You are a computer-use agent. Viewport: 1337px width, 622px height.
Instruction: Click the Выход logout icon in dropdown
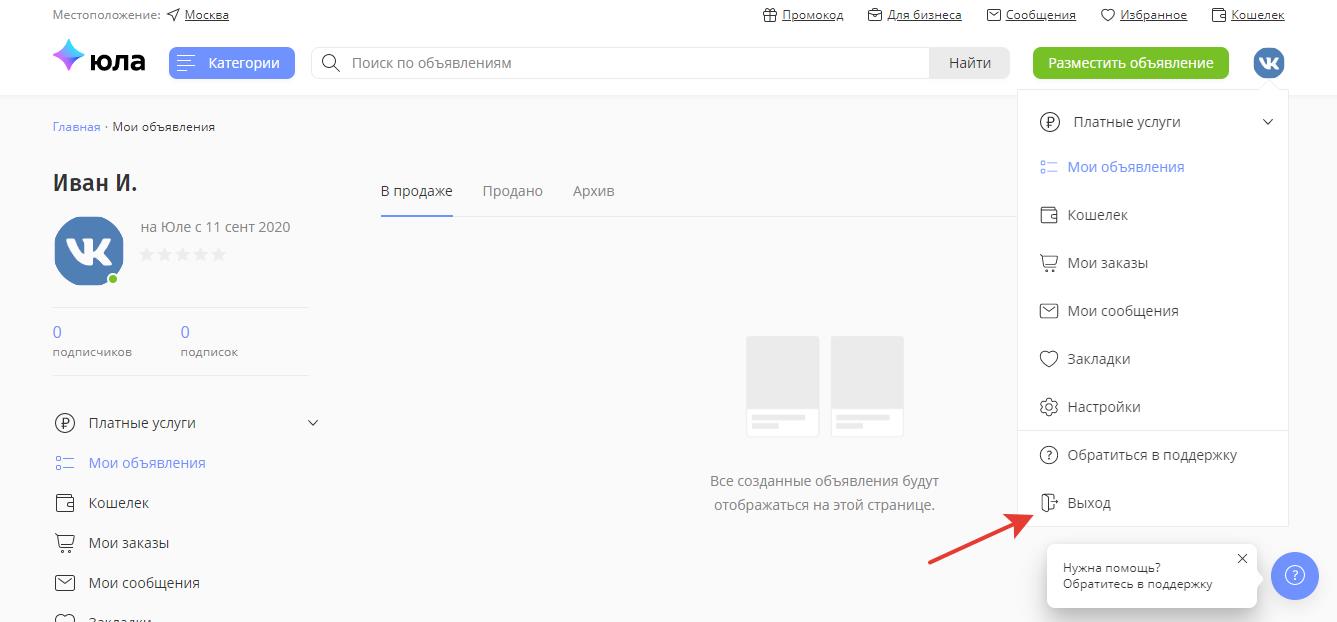(x=1049, y=503)
